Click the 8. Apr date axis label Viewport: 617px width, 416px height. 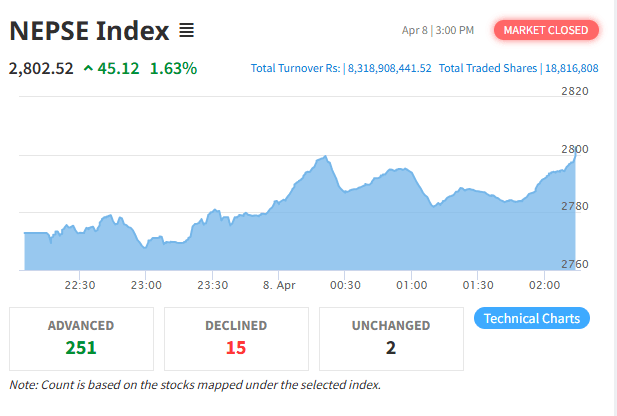[x=279, y=285]
